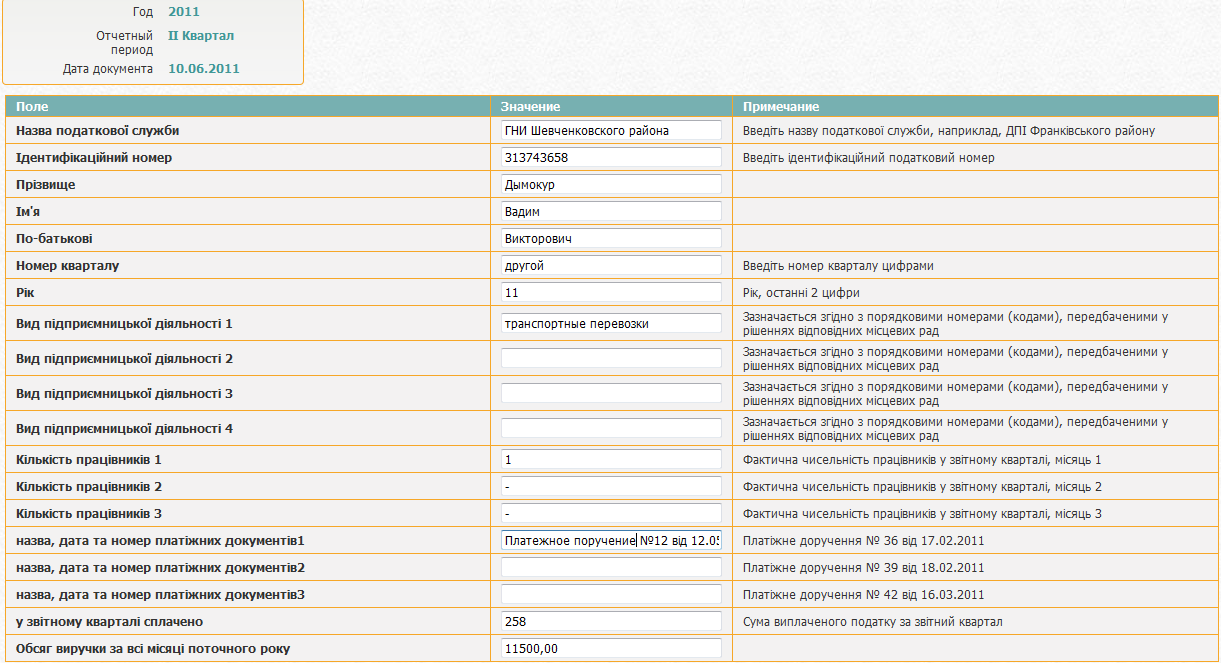Viewport: 1221px width, 663px height.
Task: Click the Кількість працівників 3 input
Action: click(611, 513)
